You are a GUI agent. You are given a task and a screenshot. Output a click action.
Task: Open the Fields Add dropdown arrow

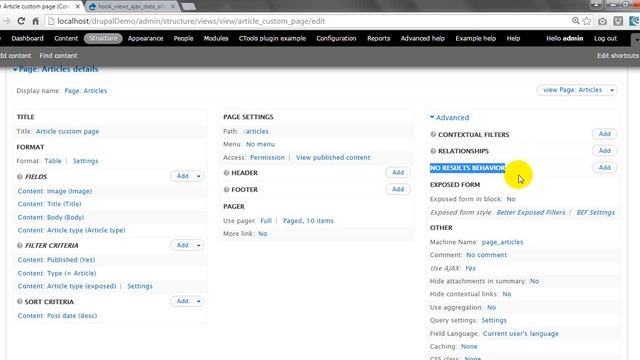point(199,176)
